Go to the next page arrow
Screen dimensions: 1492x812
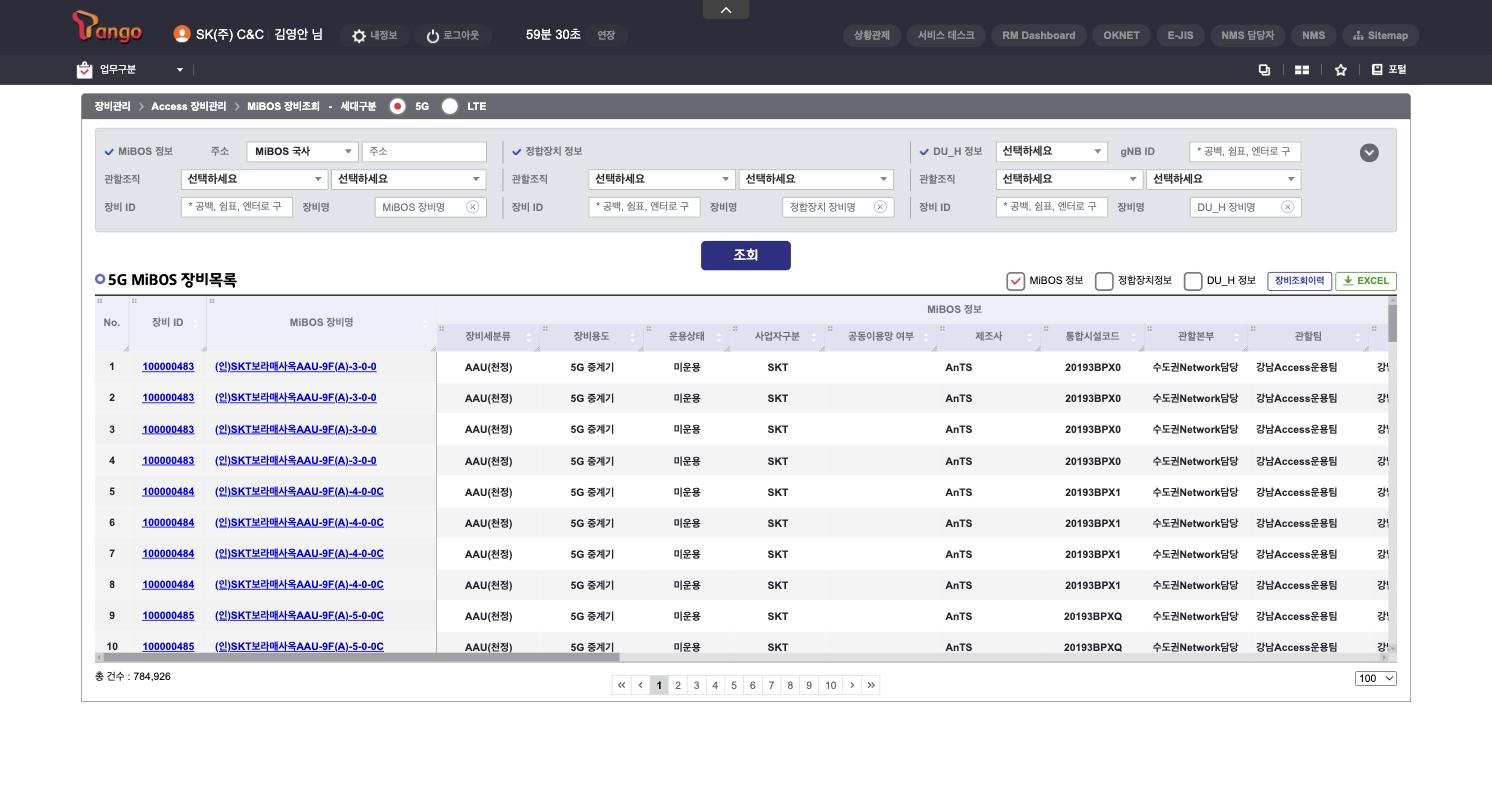click(x=852, y=685)
